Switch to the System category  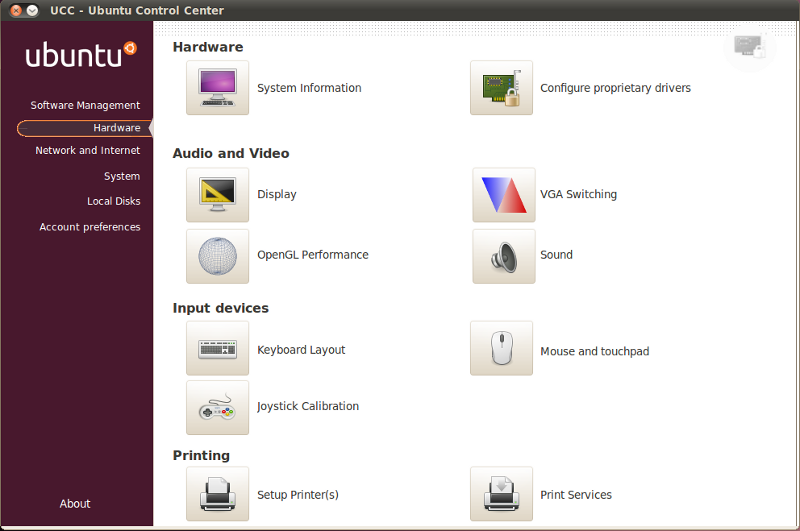tap(122, 176)
